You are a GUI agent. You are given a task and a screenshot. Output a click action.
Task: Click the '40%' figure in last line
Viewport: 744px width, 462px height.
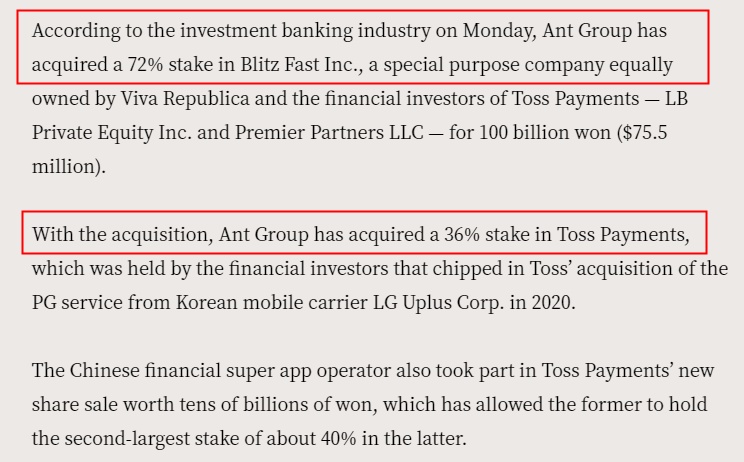338,439
